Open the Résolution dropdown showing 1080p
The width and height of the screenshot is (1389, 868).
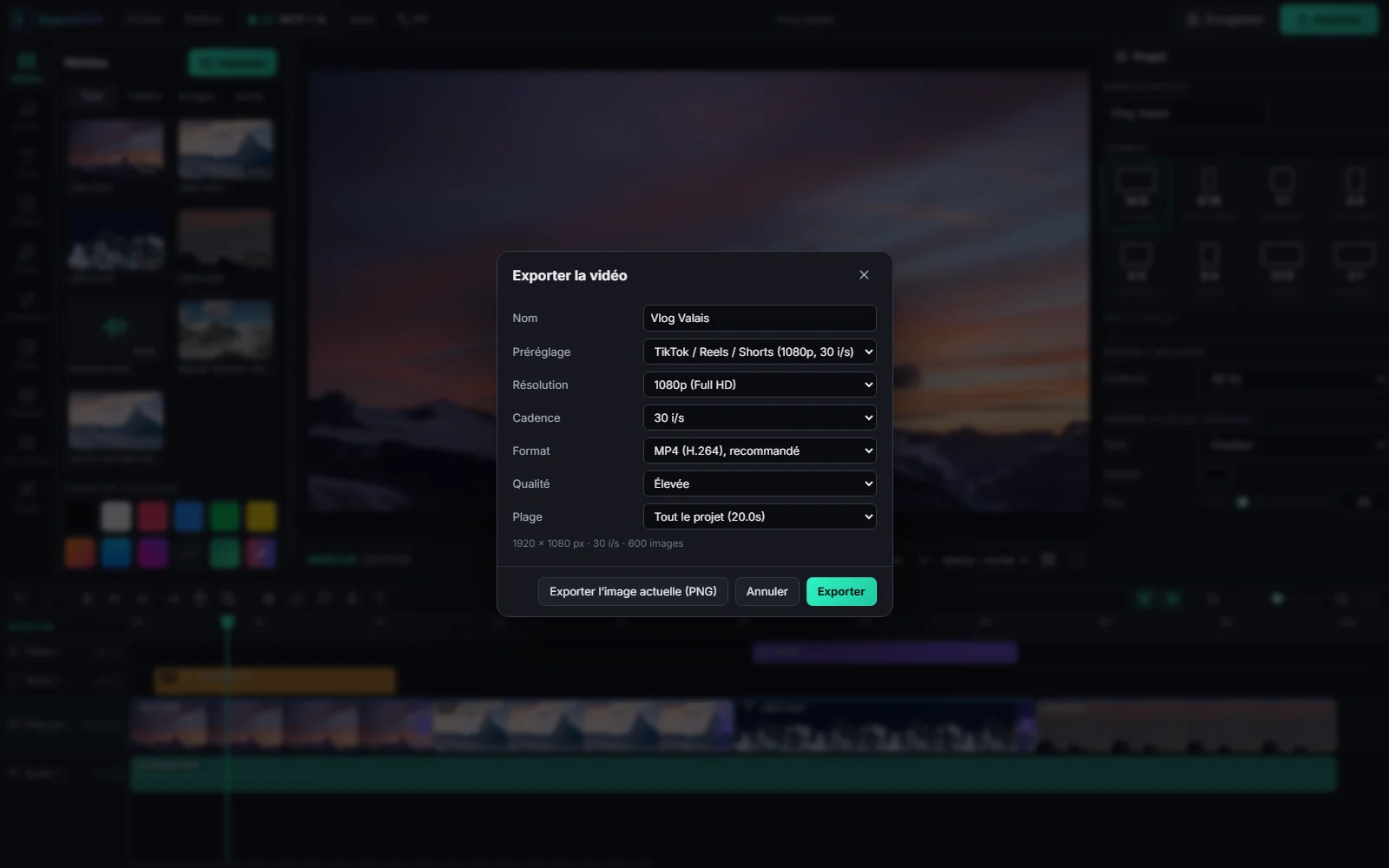tap(760, 385)
